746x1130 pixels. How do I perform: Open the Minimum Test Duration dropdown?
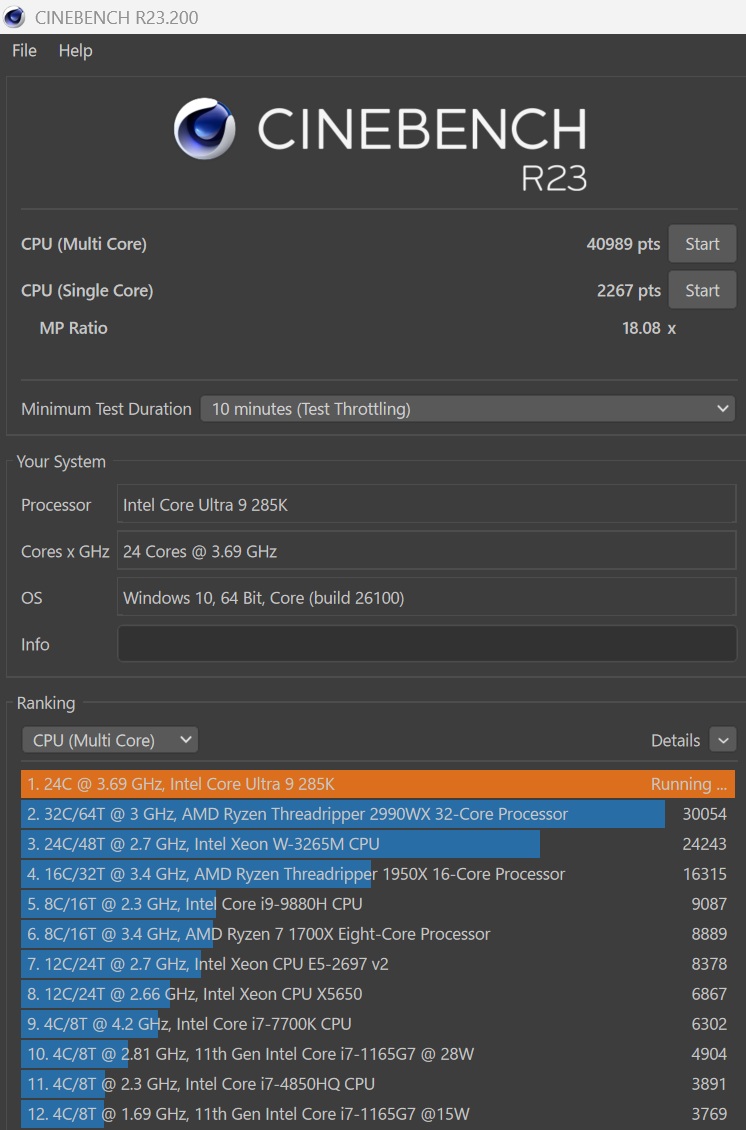click(x=467, y=409)
